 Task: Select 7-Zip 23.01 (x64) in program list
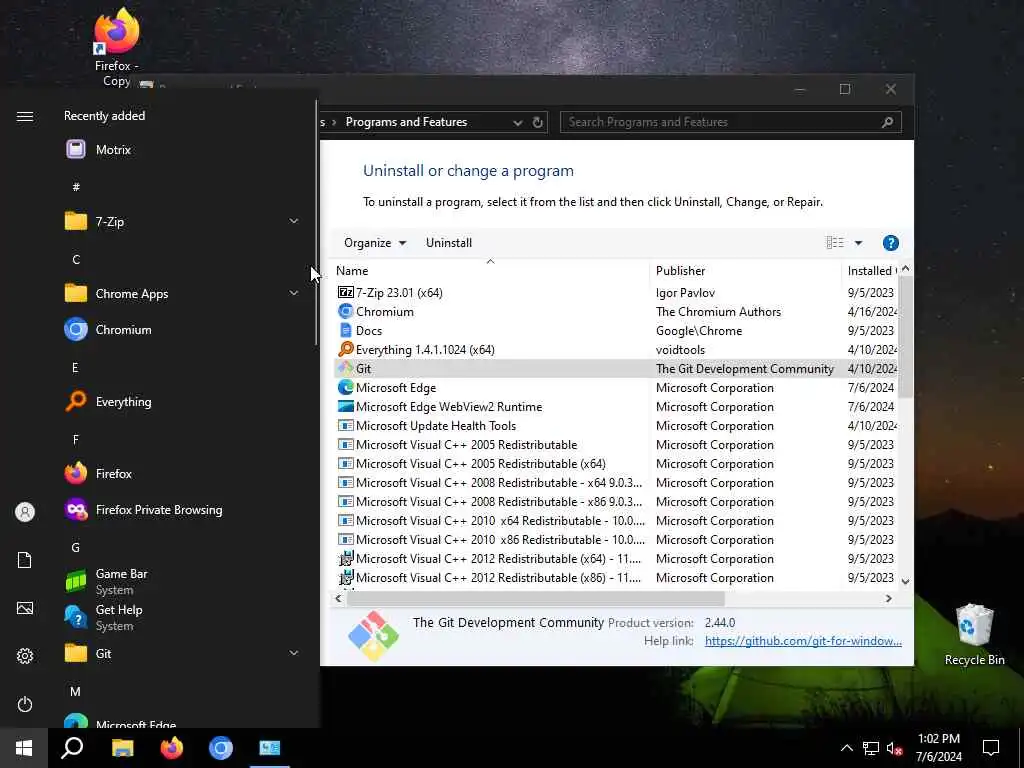(x=615, y=293)
